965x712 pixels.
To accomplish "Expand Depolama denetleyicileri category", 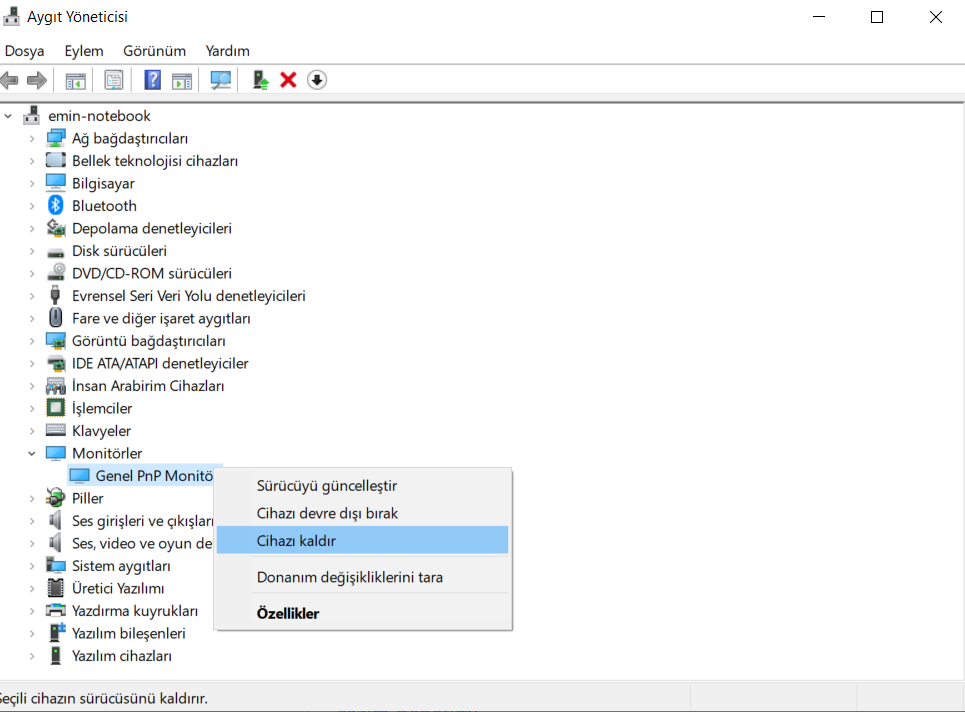I will (32, 228).
